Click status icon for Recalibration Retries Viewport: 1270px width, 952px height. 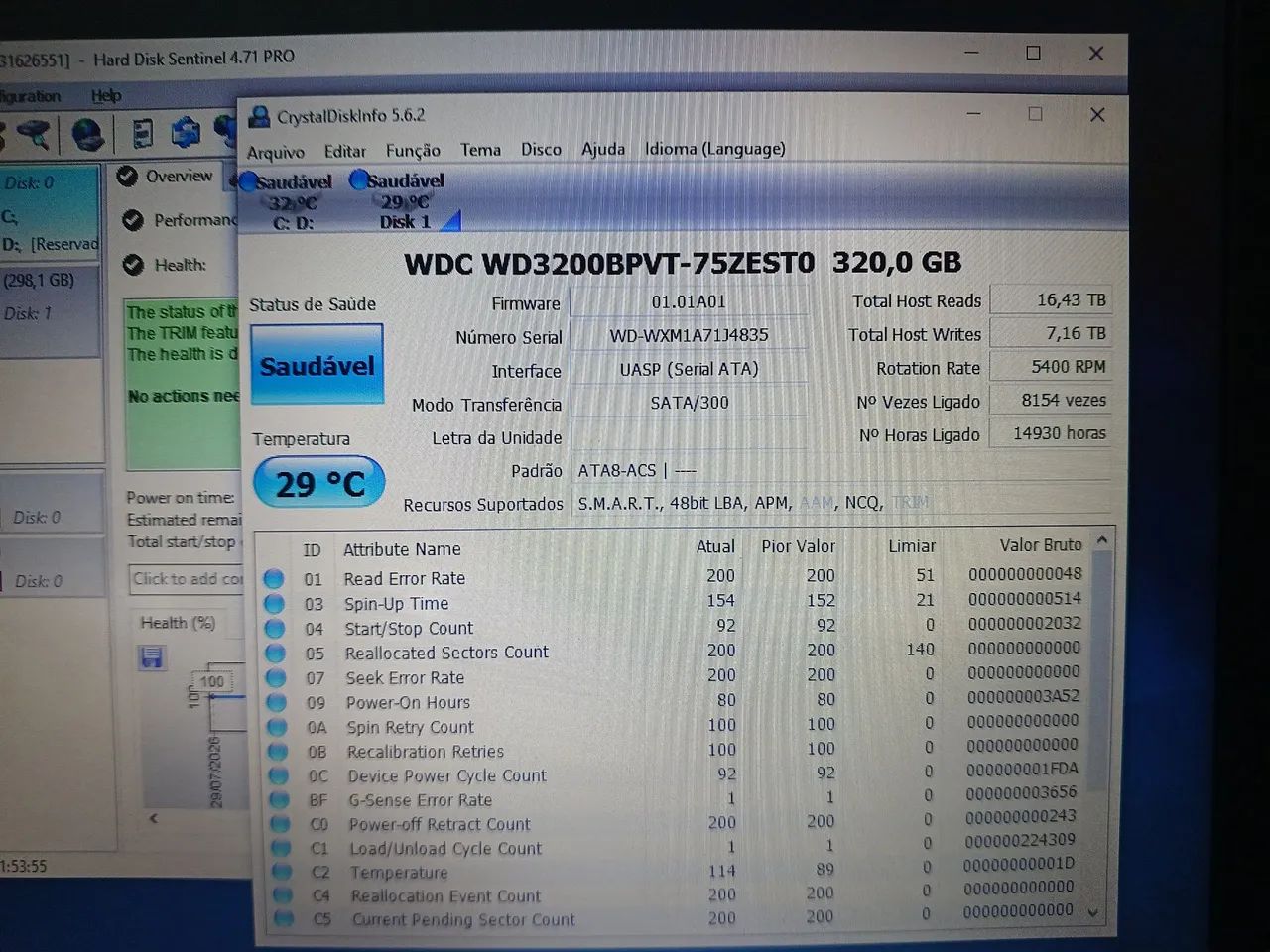point(278,752)
